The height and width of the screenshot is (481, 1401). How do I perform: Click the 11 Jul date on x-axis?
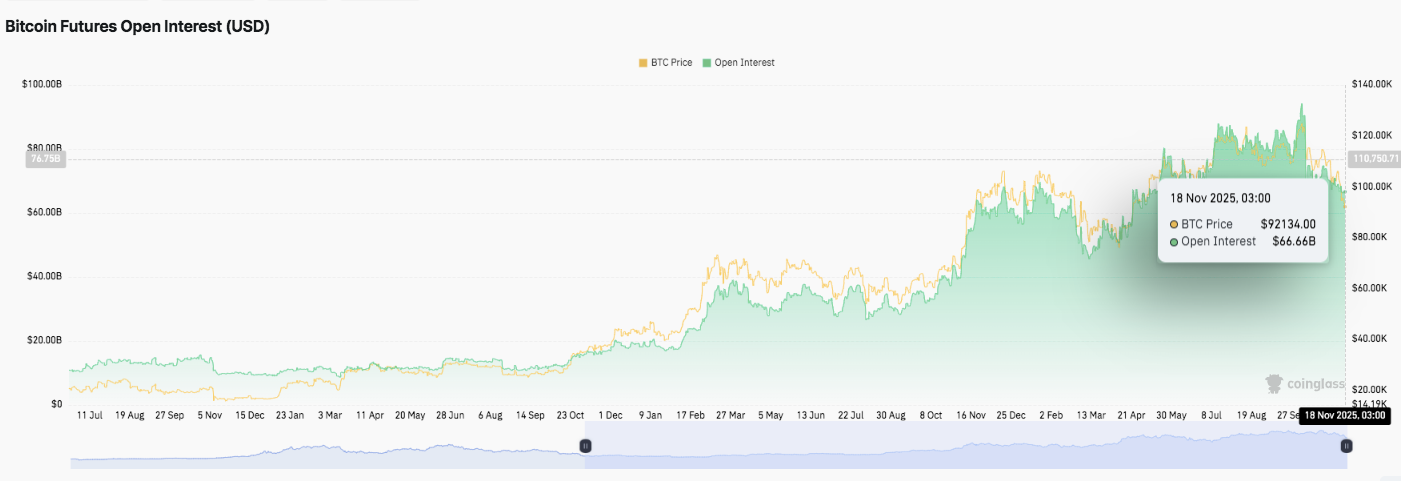[x=90, y=414]
